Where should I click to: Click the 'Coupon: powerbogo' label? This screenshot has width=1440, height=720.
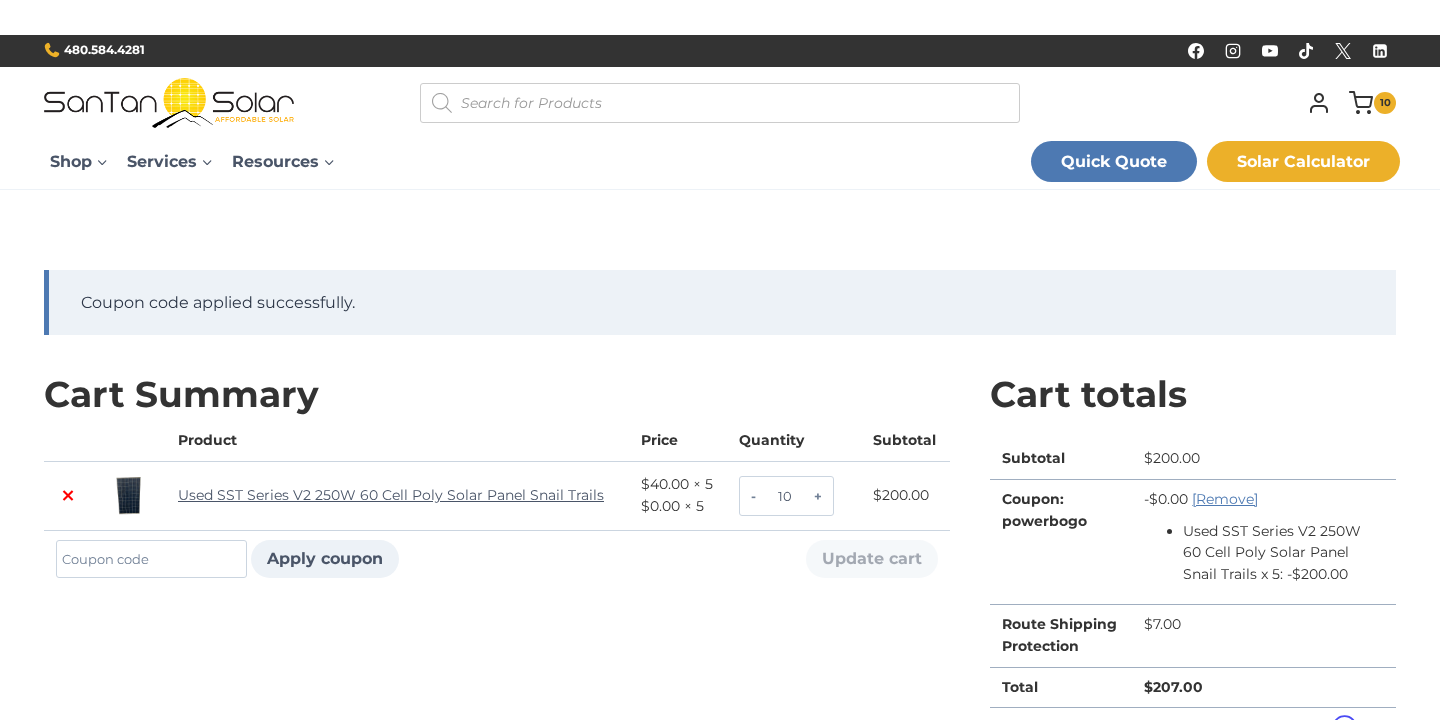pos(1044,510)
